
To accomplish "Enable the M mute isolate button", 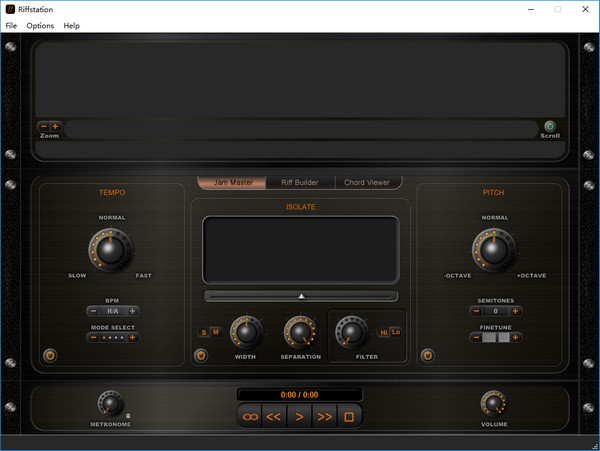I will (216, 332).
